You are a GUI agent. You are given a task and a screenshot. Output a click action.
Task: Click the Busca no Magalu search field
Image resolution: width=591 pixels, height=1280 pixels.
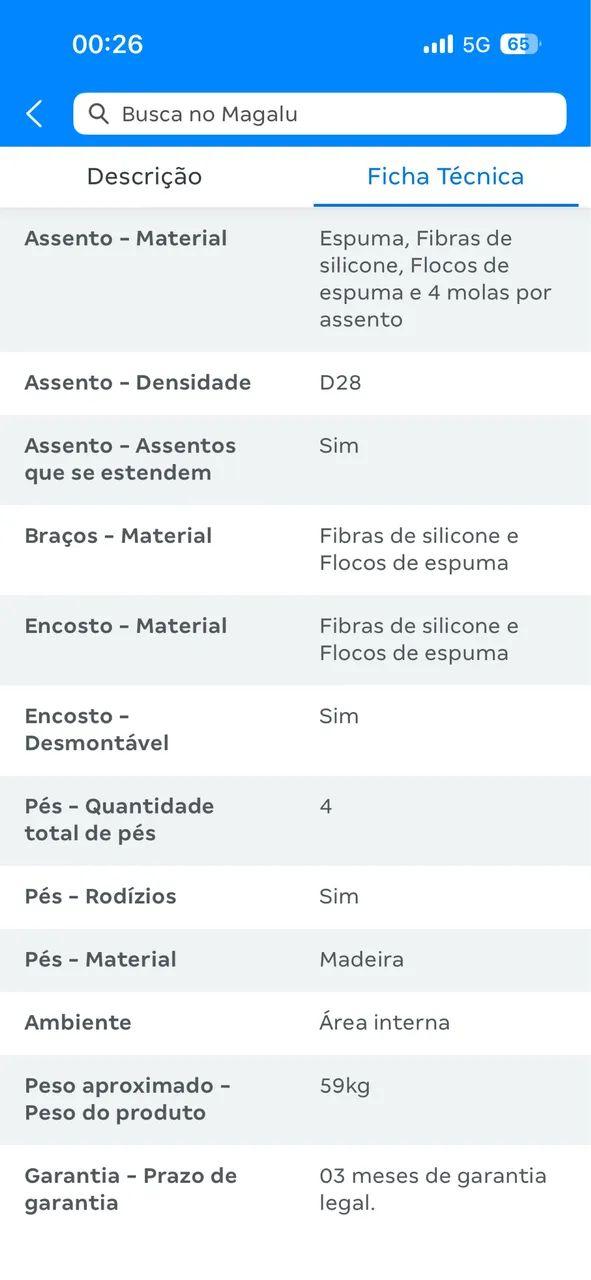(x=320, y=113)
